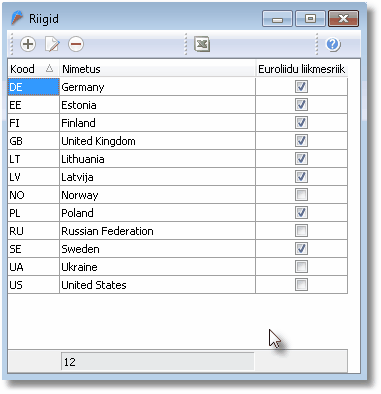Select the LT code cell
The image size is (381, 394).
(x=33, y=159)
